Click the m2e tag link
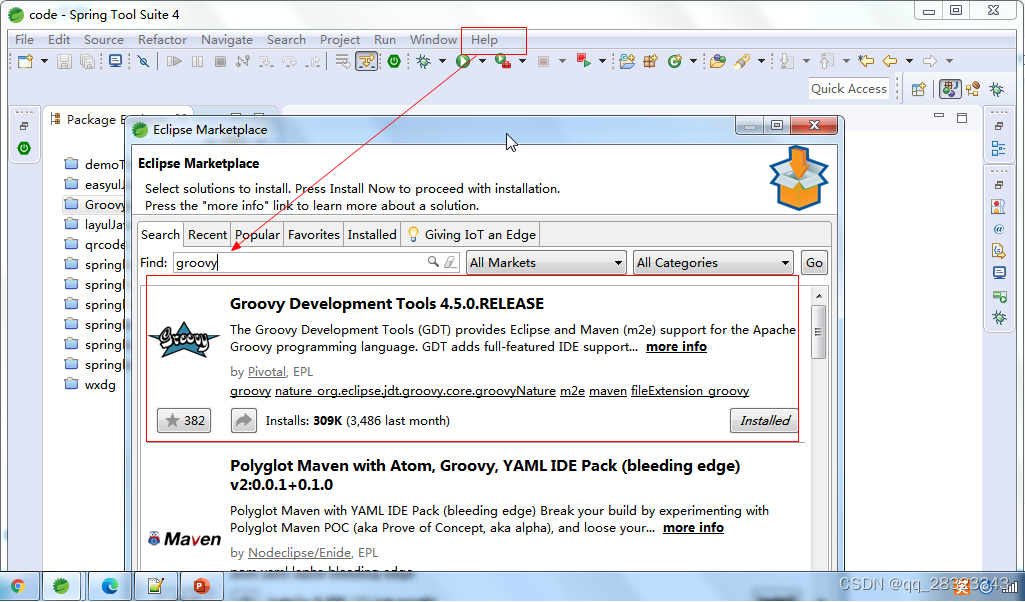This screenshot has height=602, width=1025. pyautogui.click(x=572, y=391)
